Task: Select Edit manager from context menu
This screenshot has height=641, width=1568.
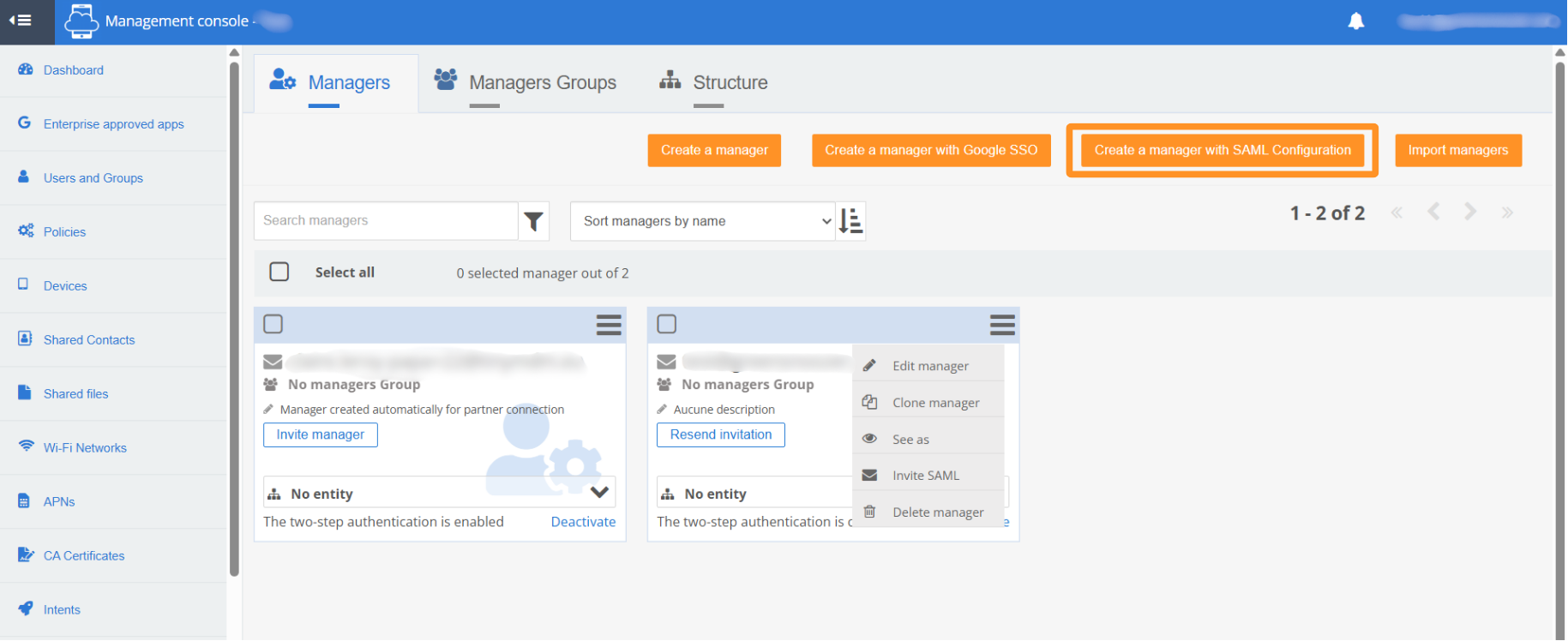Action: tap(930, 366)
